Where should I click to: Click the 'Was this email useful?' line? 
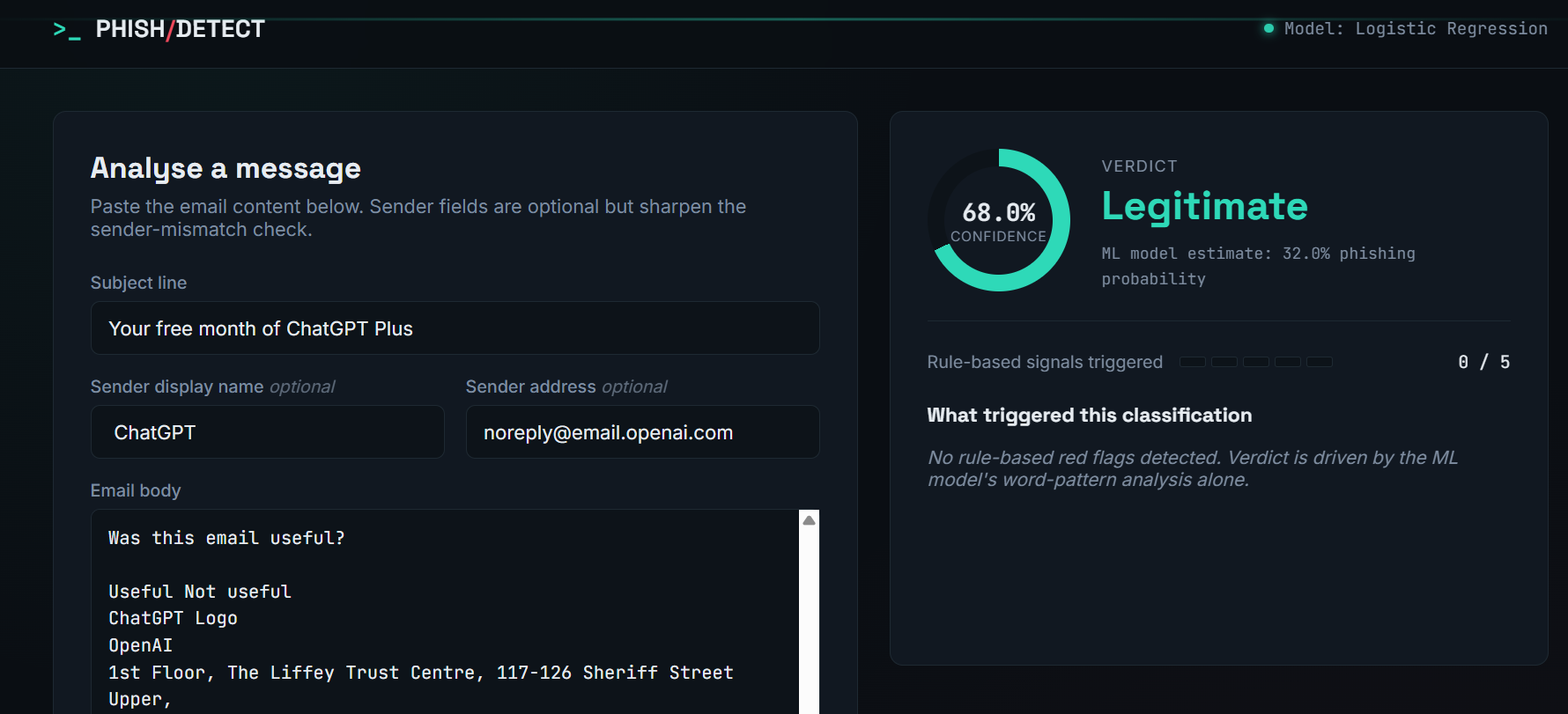pos(226,538)
